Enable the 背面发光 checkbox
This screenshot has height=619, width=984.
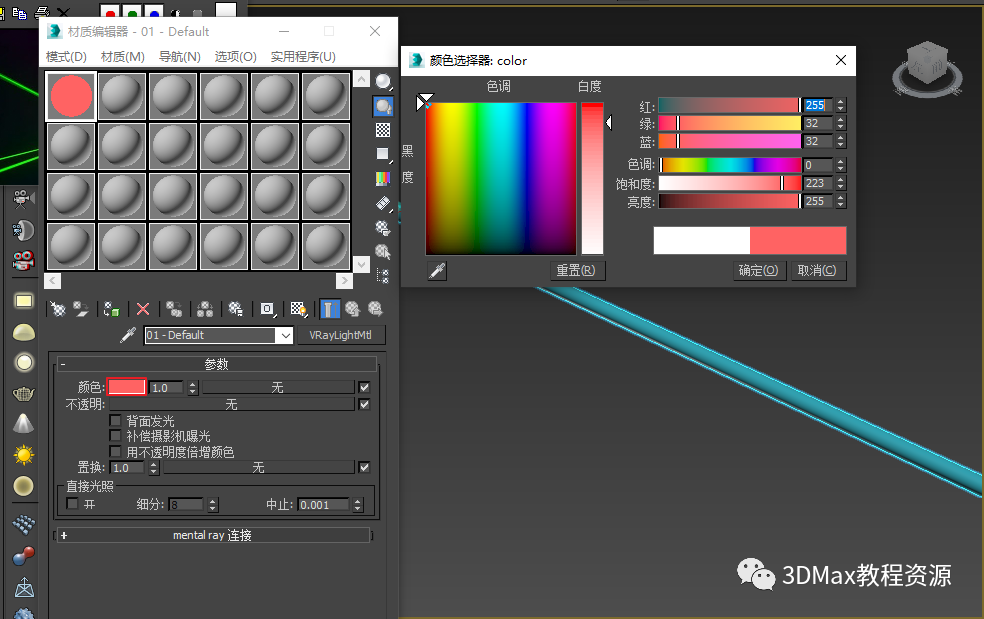(x=116, y=421)
